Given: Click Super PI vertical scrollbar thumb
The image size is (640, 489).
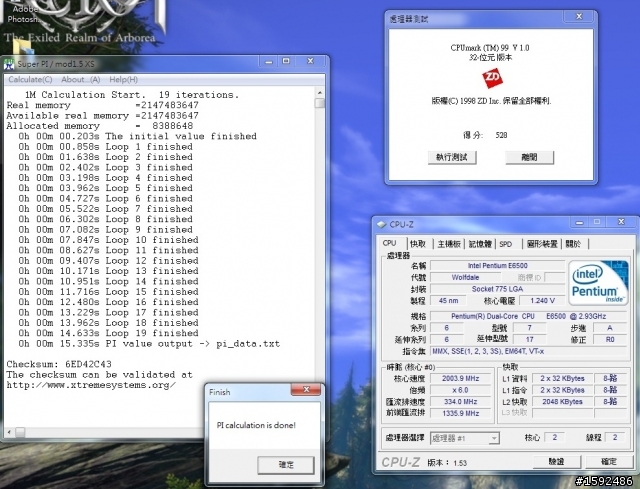Looking at the screenshot, I should click(320, 103).
